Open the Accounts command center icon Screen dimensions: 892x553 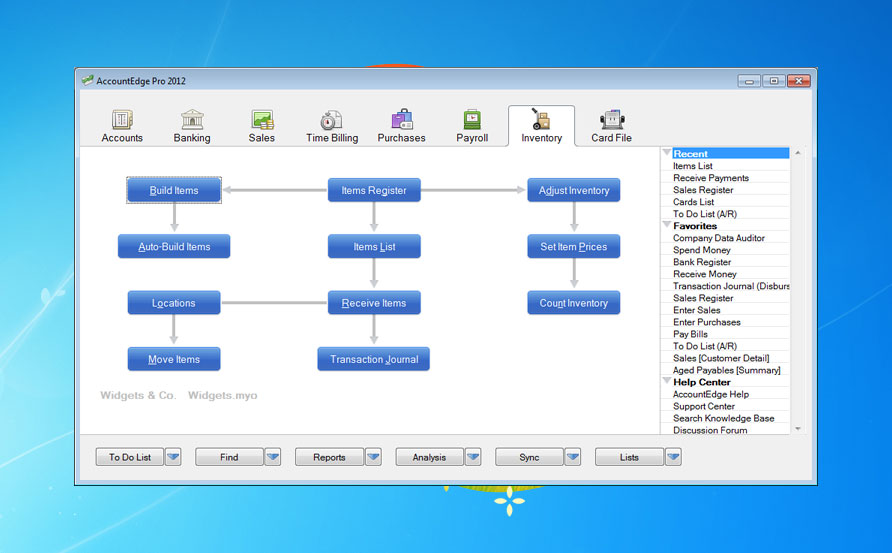[122, 119]
